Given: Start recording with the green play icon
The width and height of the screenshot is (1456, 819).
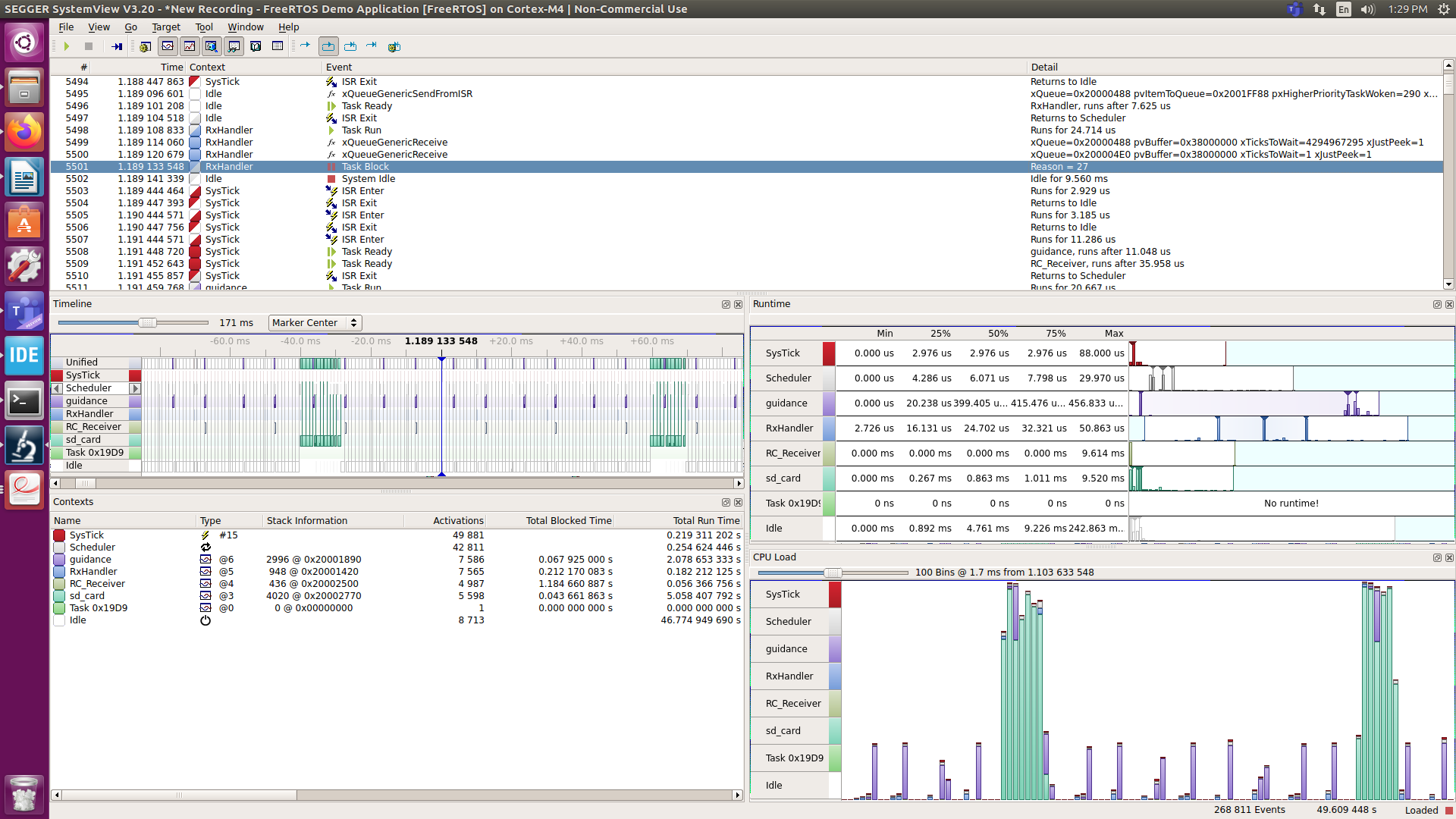Looking at the screenshot, I should pos(67,46).
